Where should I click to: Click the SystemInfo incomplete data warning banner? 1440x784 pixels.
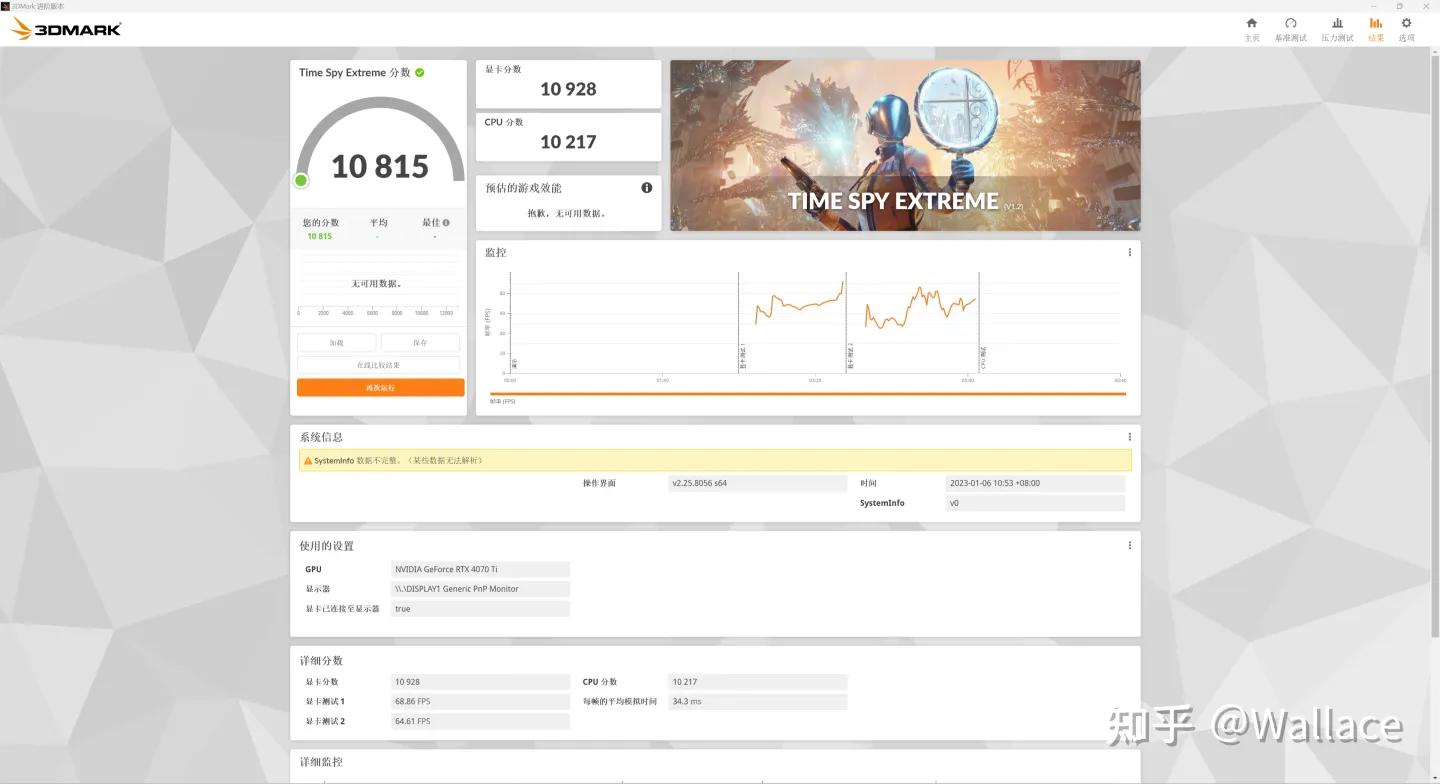click(x=716, y=460)
